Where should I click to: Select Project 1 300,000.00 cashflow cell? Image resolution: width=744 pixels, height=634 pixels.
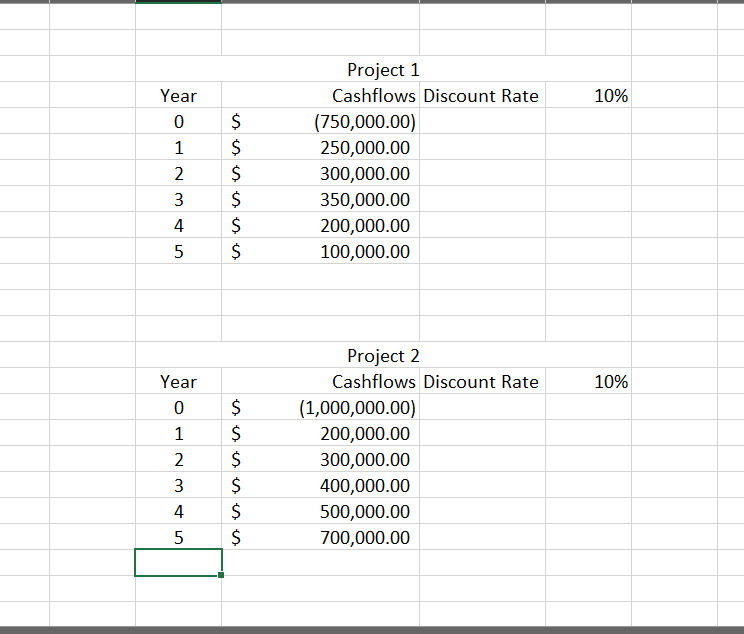pos(320,173)
